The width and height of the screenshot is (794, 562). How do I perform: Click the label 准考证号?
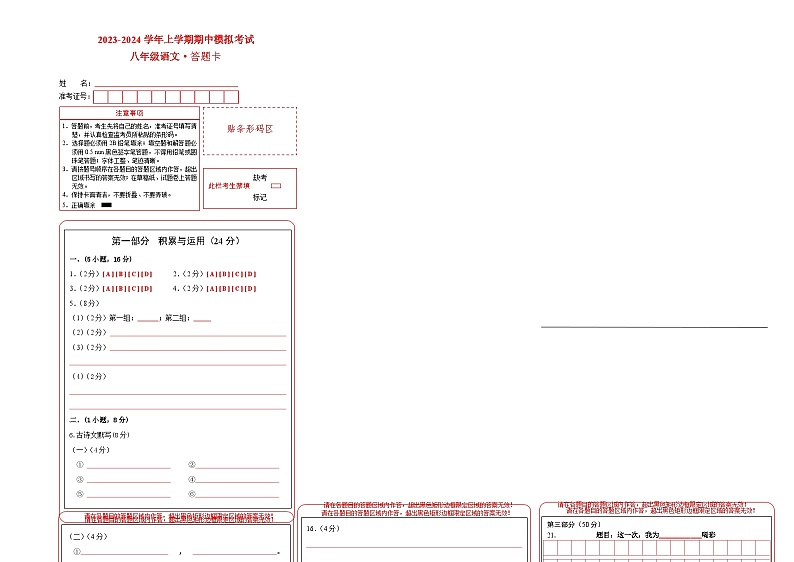click(75, 97)
